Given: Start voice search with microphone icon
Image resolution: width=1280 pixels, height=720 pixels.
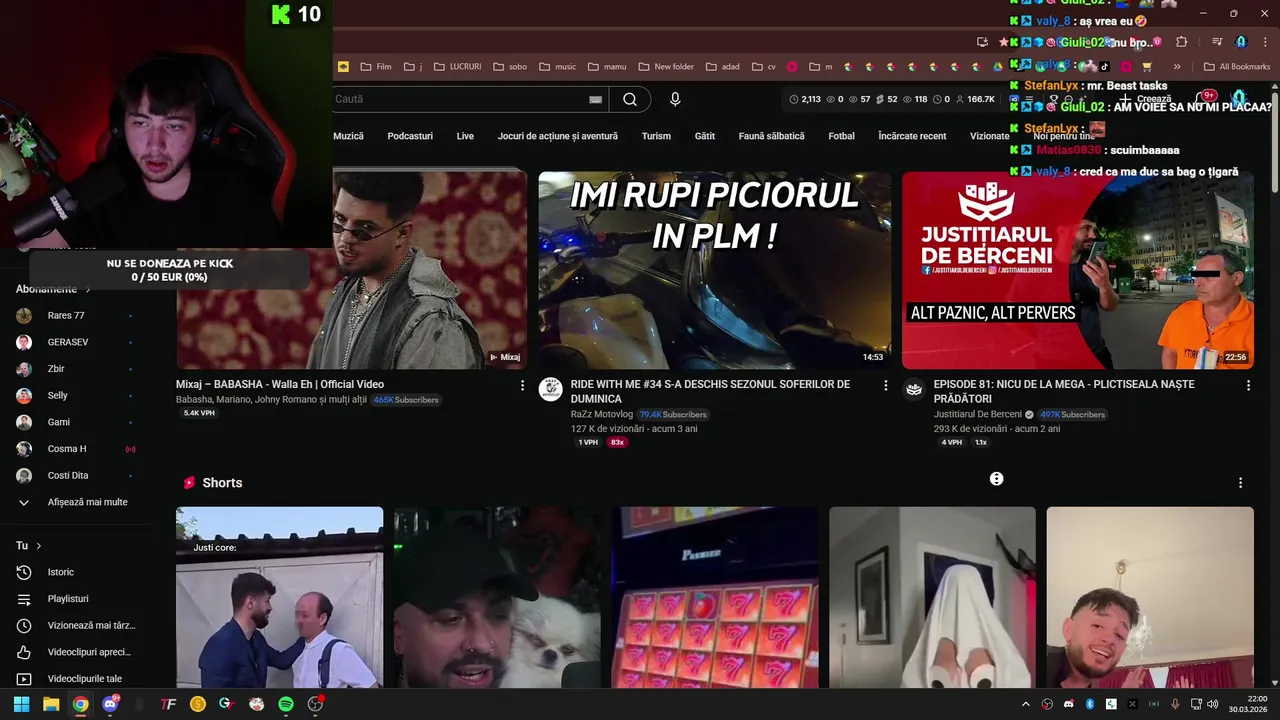Looking at the screenshot, I should 675,99.
